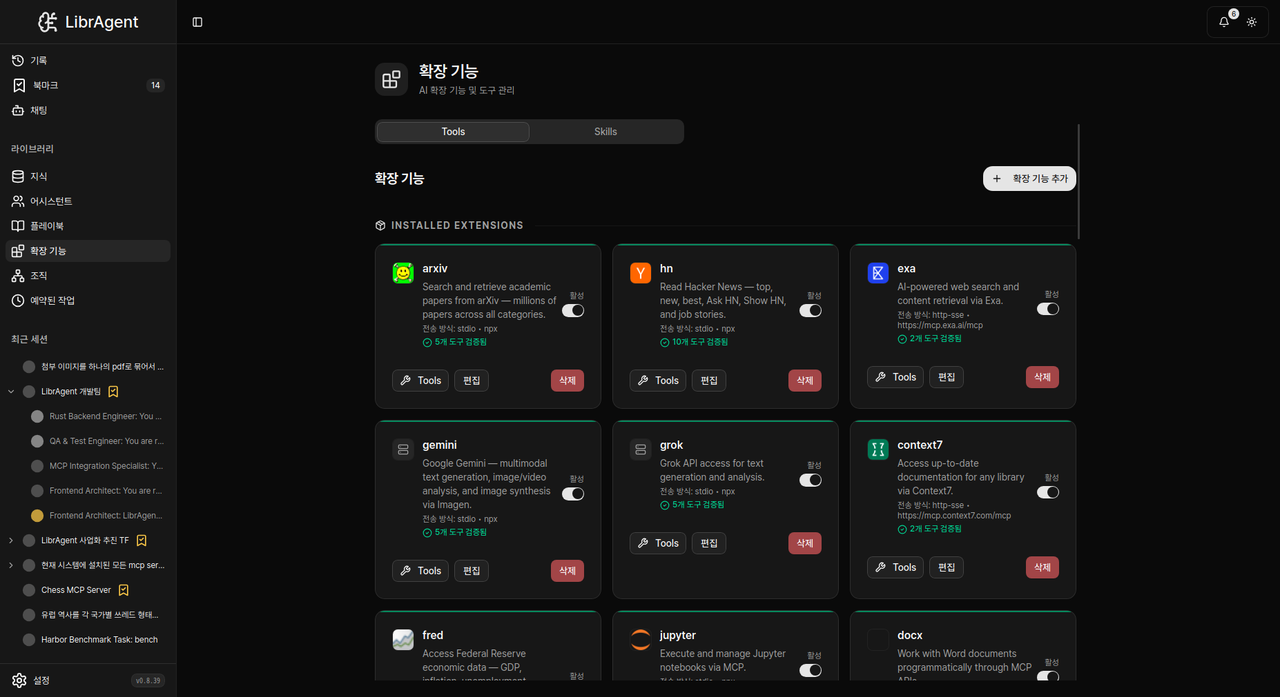Disable the exa extension toggle

(1048, 309)
